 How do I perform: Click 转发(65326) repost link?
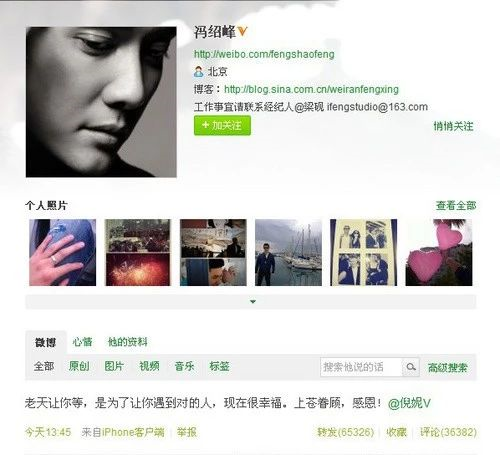[x=346, y=432]
